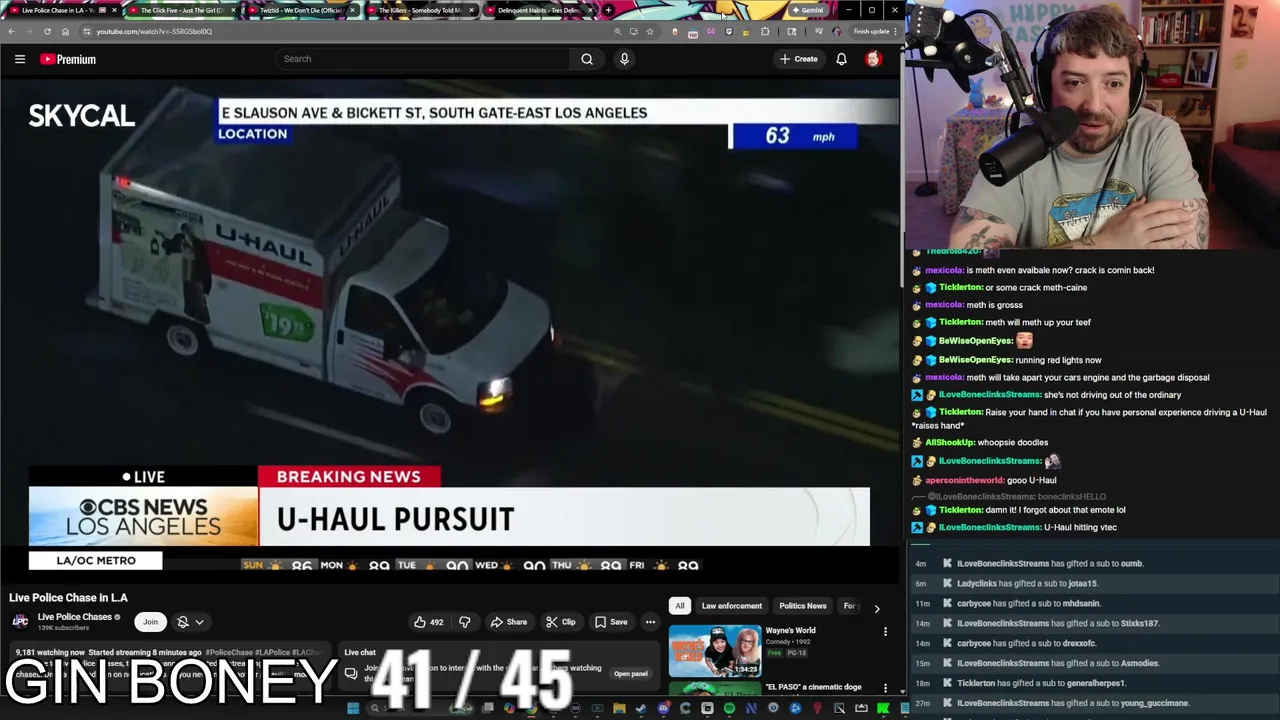Select the Politics News filter chip
The width and height of the screenshot is (1280, 720).
click(x=803, y=606)
